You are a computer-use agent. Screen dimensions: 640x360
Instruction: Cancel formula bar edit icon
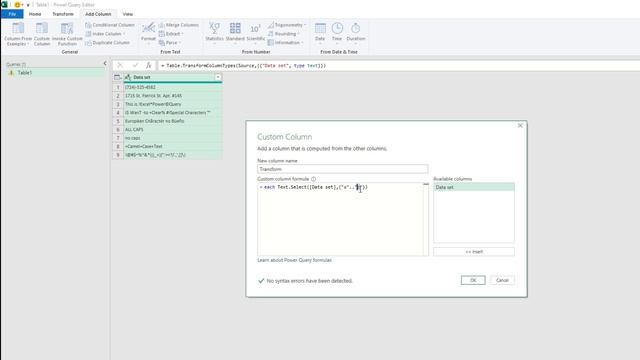point(120,65)
